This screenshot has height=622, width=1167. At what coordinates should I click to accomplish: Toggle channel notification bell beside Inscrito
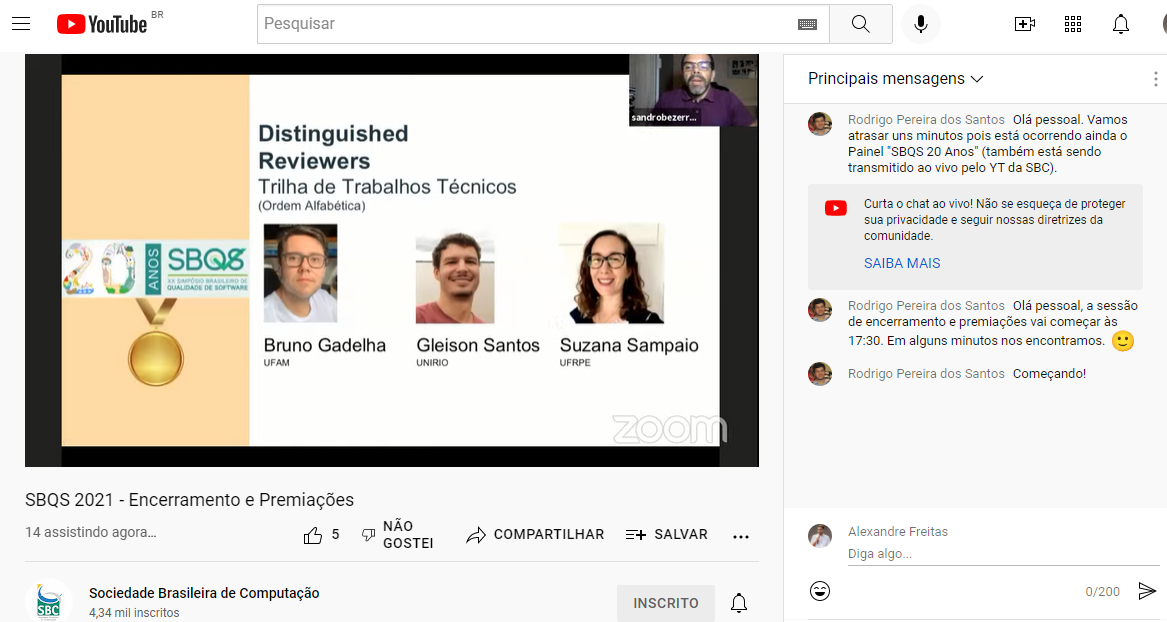point(739,603)
